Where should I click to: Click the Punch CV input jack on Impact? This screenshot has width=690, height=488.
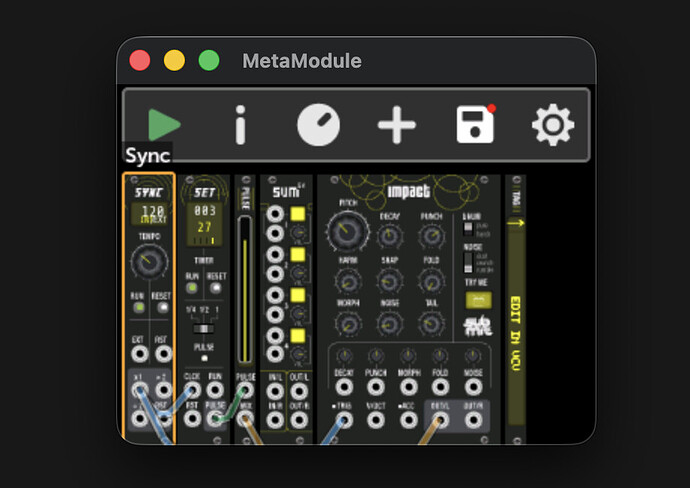(x=376, y=387)
